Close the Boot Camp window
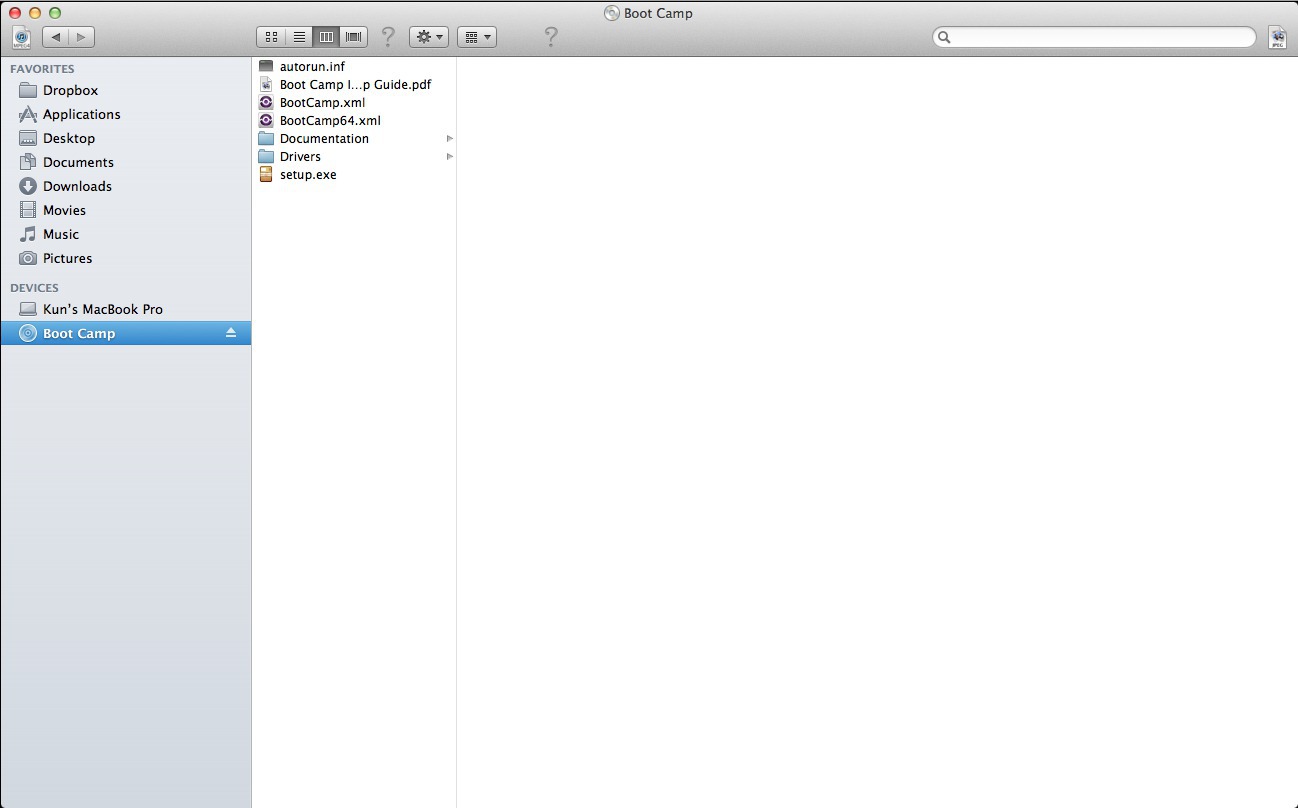Image resolution: width=1298 pixels, height=808 pixels. pos(15,13)
